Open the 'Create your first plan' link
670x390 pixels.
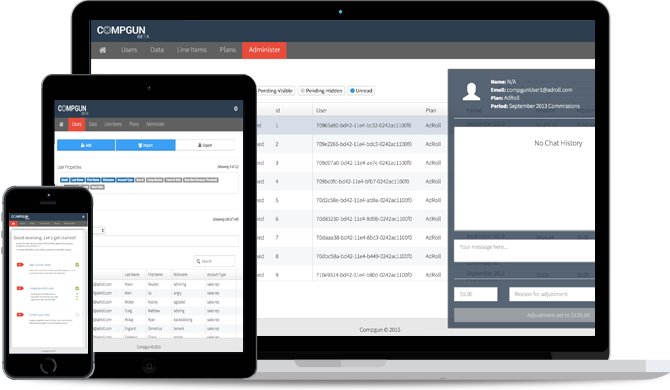tap(41, 288)
